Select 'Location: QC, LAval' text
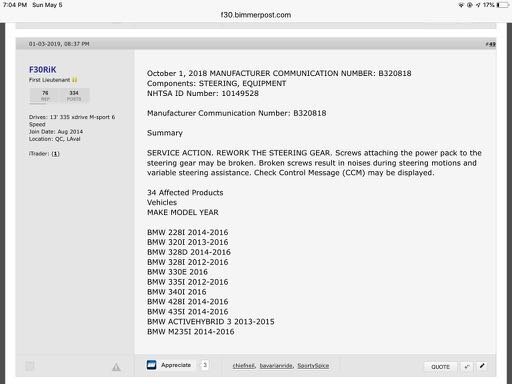 click(x=55, y=139)
